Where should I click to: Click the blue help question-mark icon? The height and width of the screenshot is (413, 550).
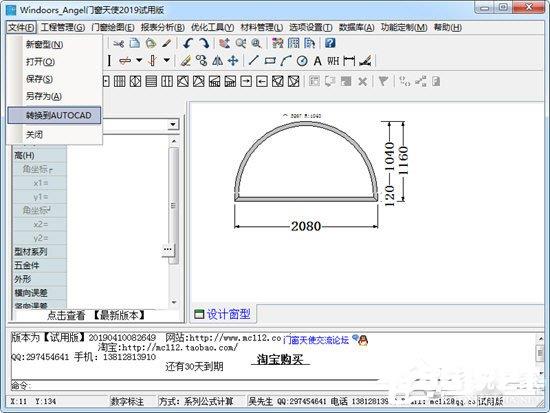[x=330, y=43]
